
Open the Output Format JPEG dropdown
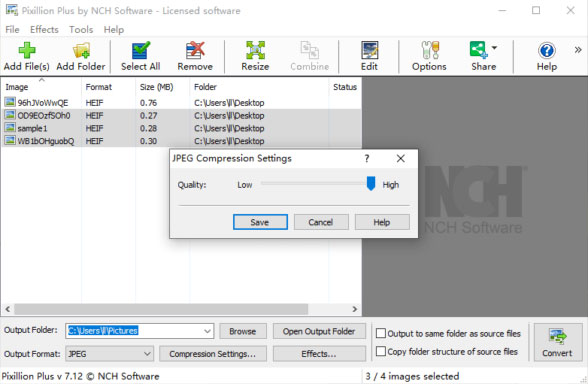(110, 354)
